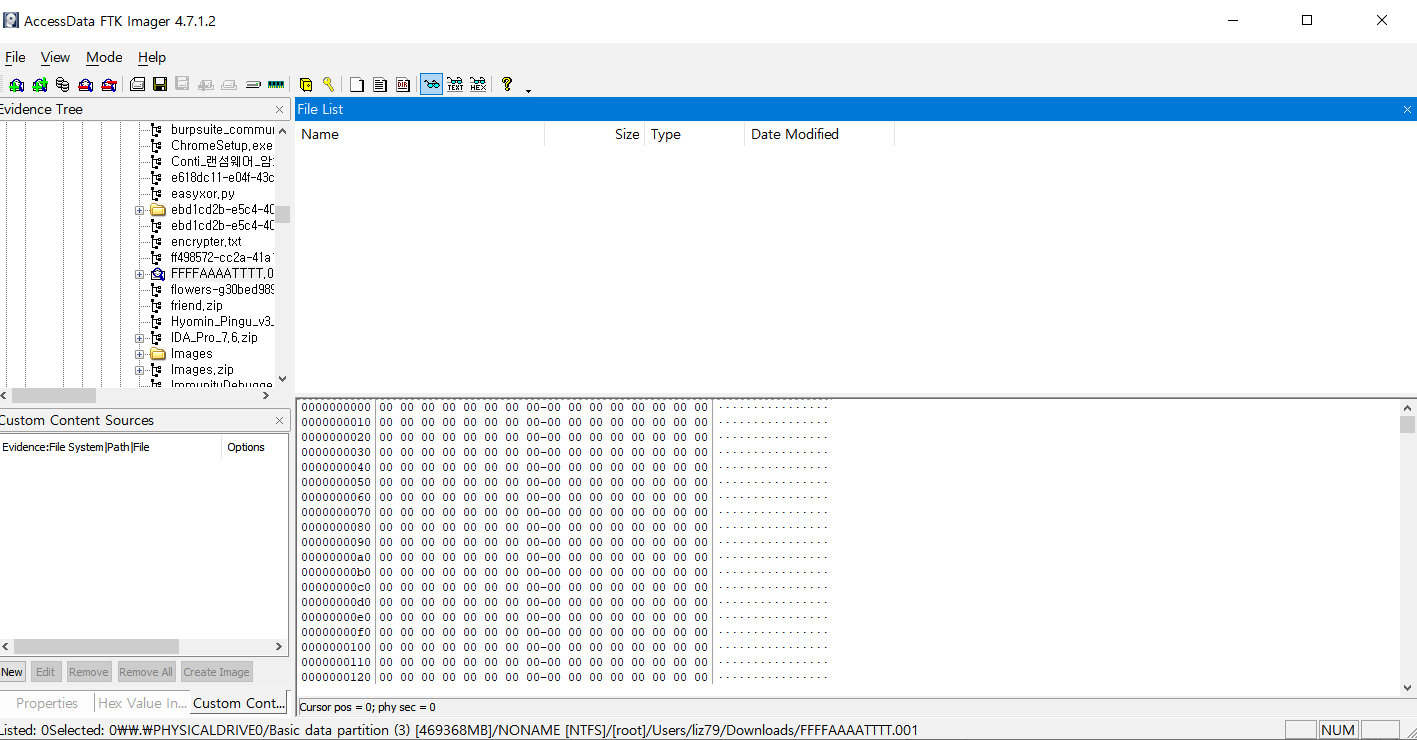Image resolution: width=1417 pixels, height=740 pixels.
Task: Click the NUM status bar indicator
Action: click(x=1338, y=730)
